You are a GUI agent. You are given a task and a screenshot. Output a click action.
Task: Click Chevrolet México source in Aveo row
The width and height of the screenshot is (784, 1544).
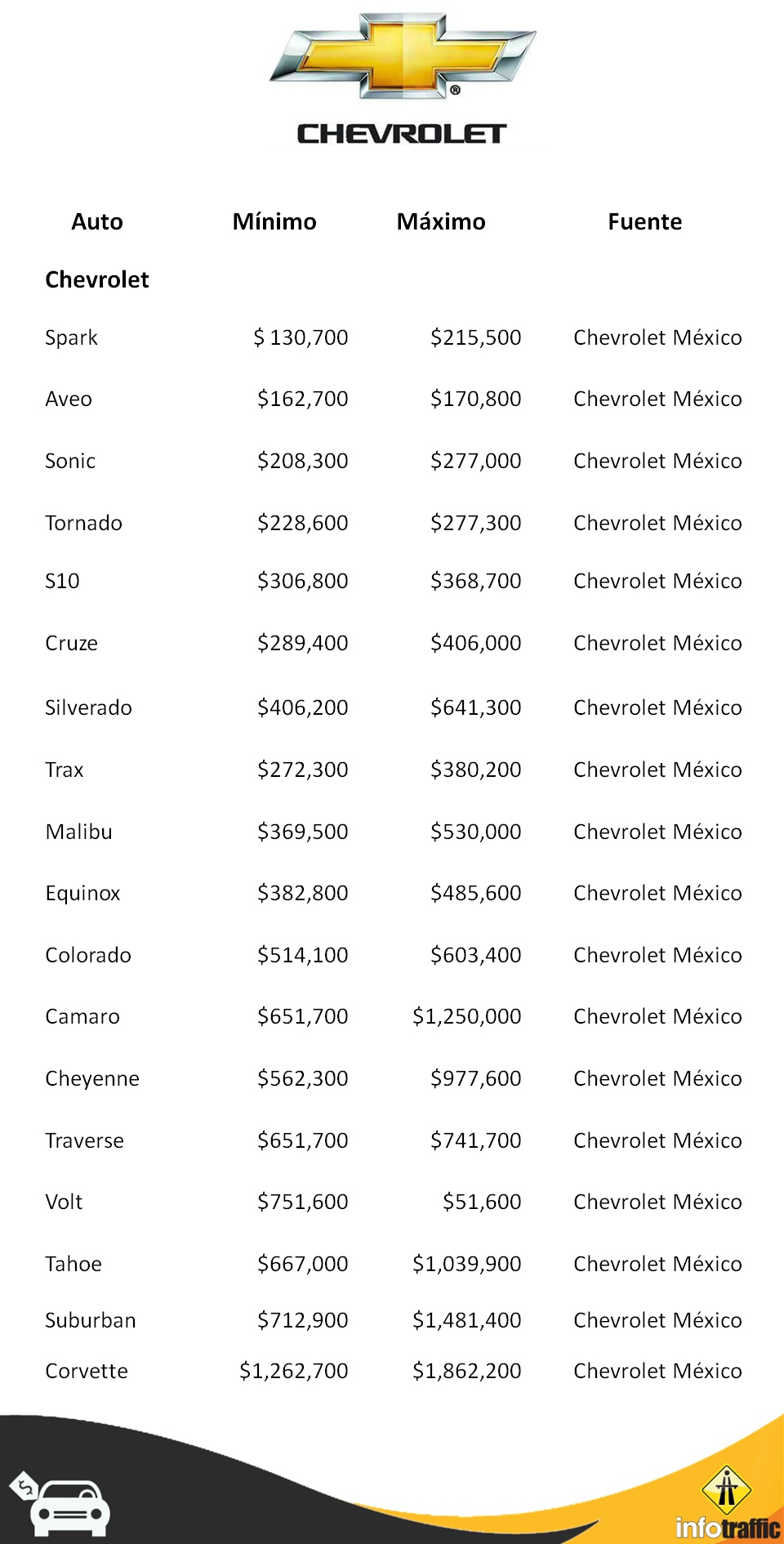(657, 399)
